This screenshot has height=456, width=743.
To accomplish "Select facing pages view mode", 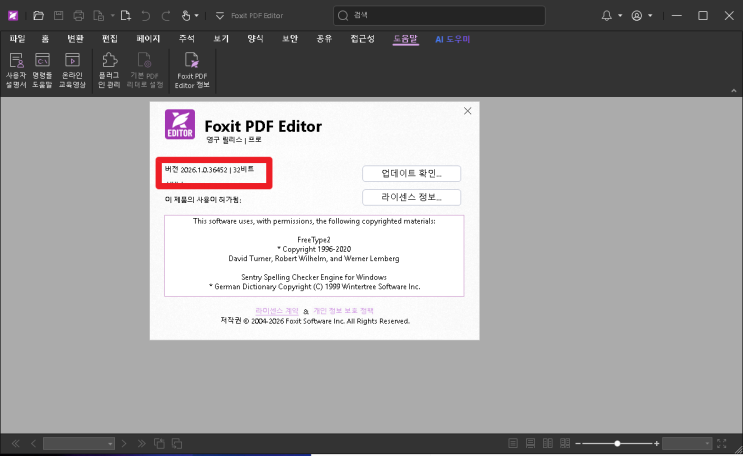I will (548, 444).
